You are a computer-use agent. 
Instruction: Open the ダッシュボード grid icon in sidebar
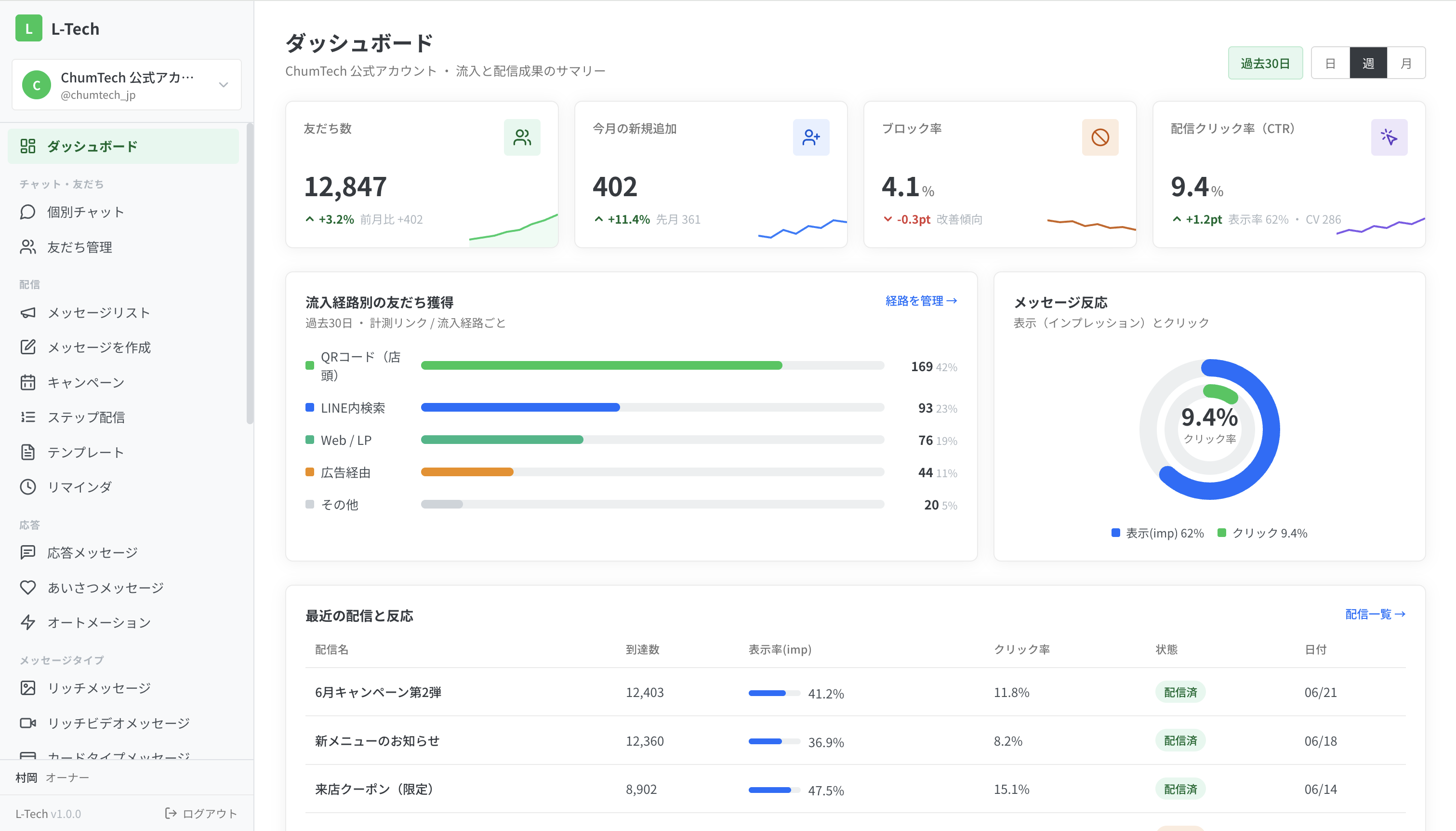click(x=28, y=146)
